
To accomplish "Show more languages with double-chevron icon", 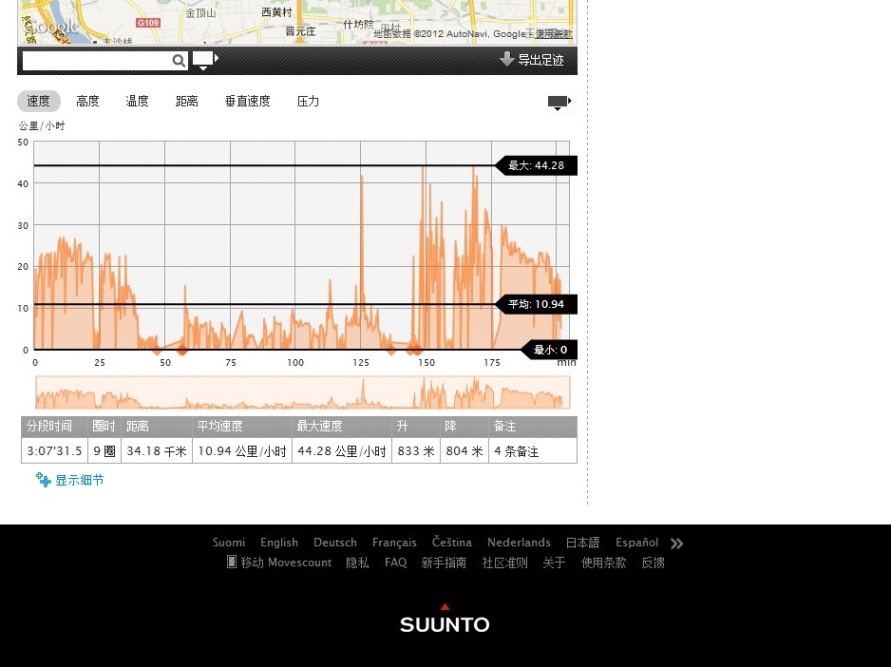I will [677, 543].
